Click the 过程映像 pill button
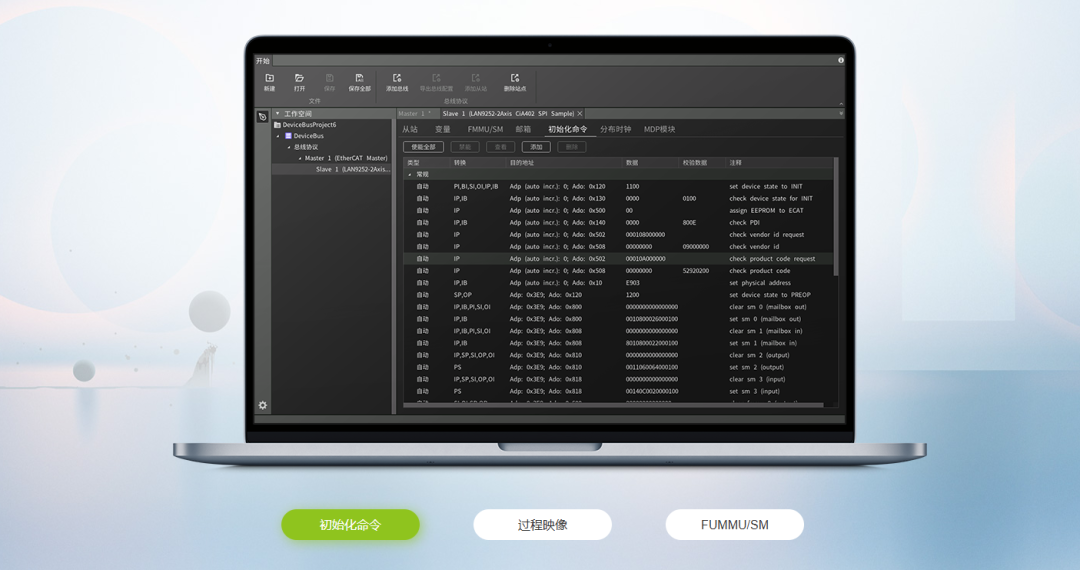 542,525
